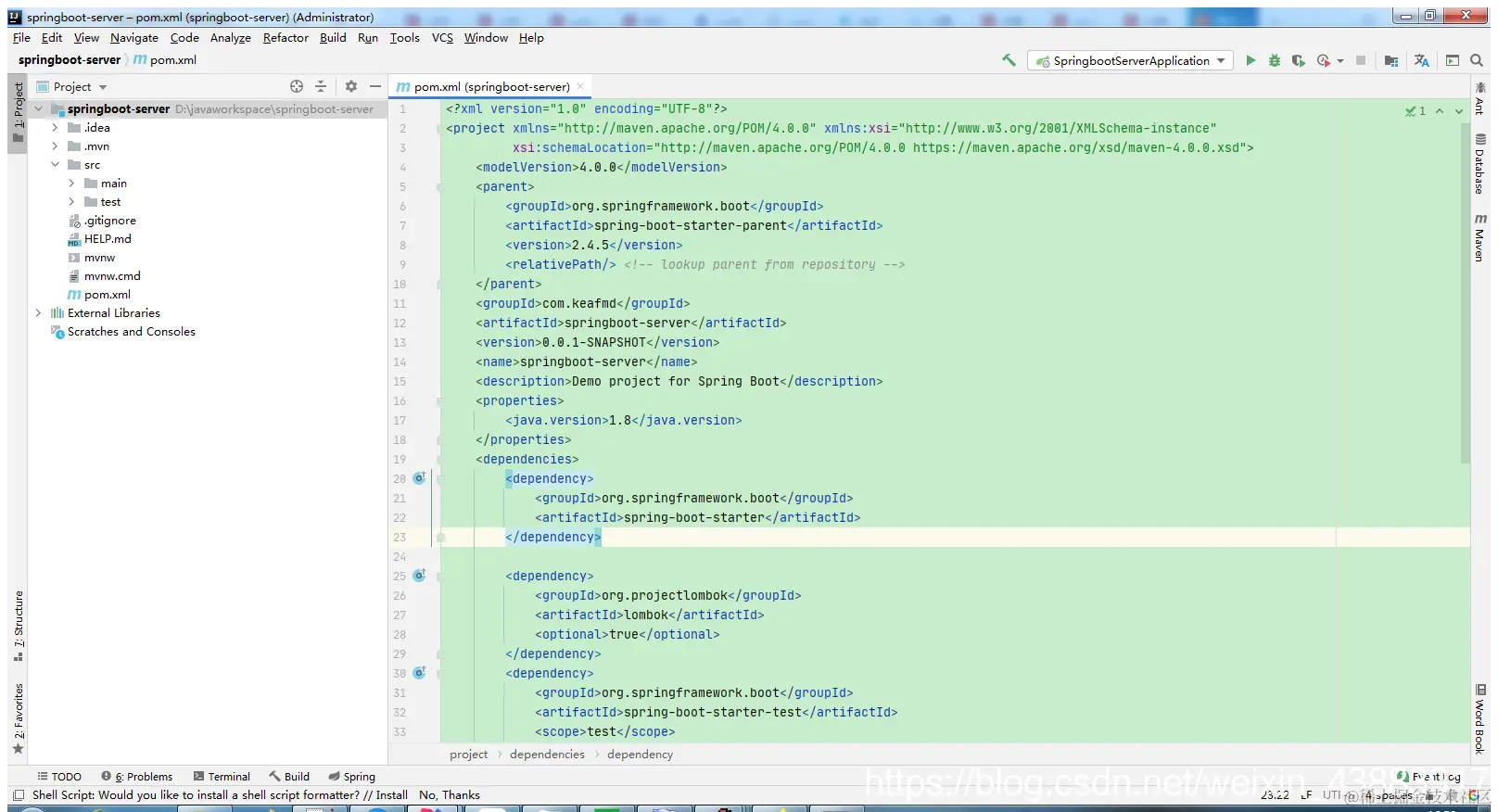The height and width of the screenshot is (812, 1498).
Task: Open the Ant tool window
Action: (1480, 97)
